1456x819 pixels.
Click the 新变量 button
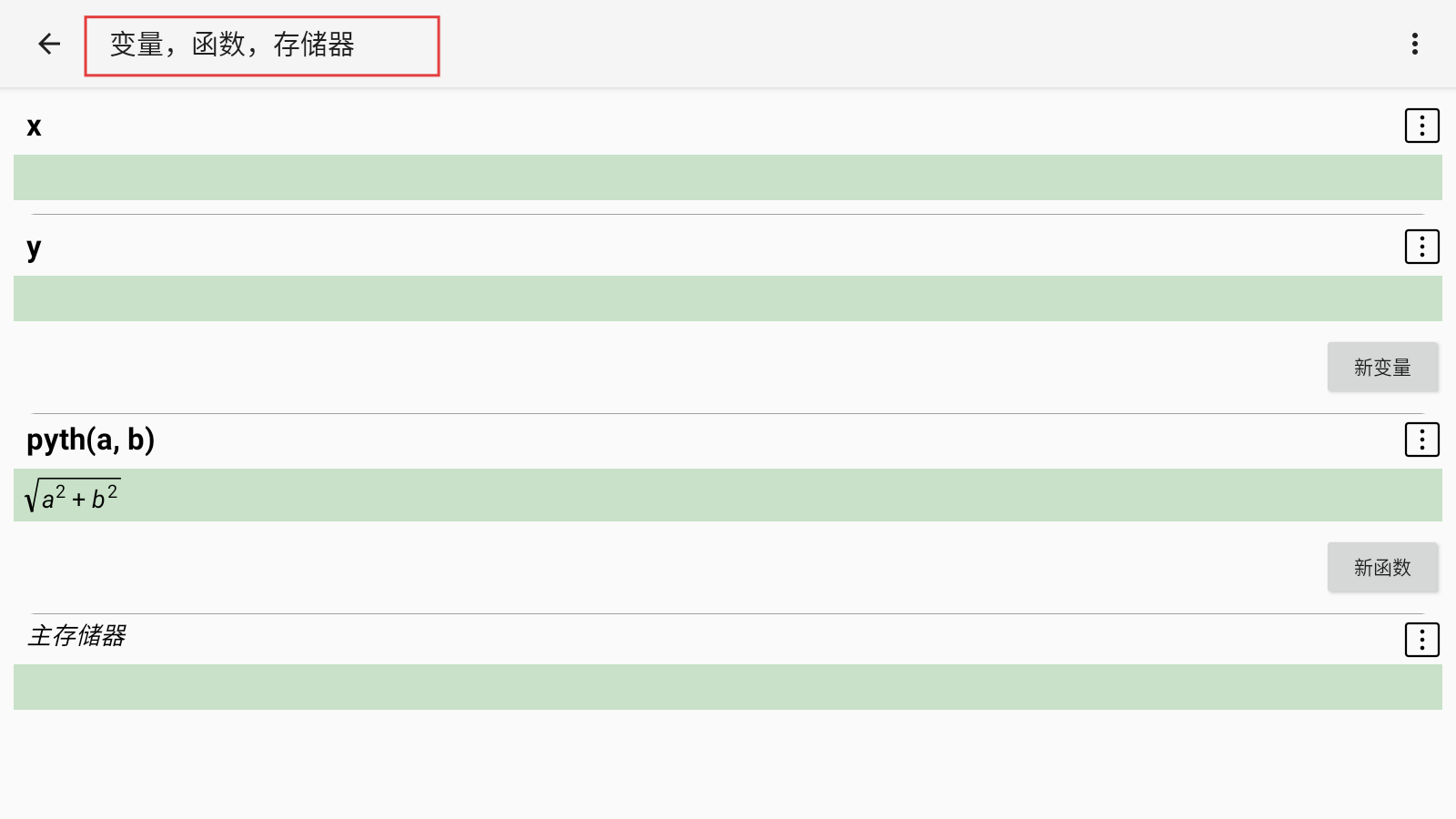[x=1382, y=368]
